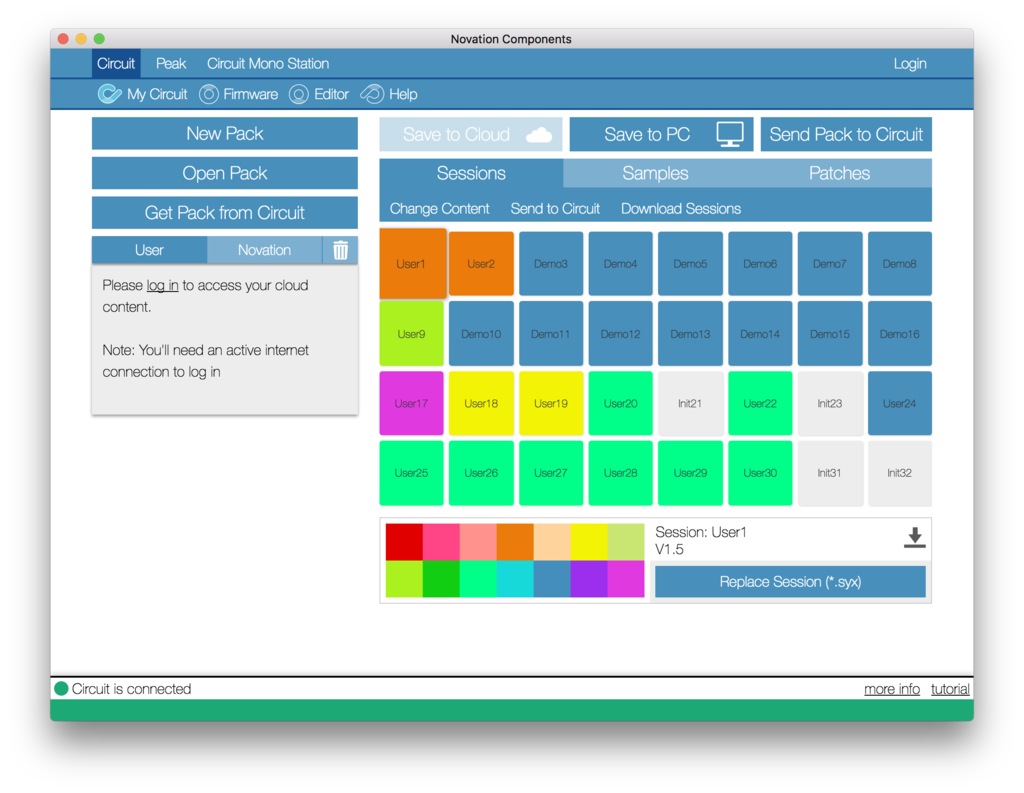This screenshot has width=1024, height=793.
Task: Select the User20 session pad
Action: pyautogui.click(x=620, y=404)
